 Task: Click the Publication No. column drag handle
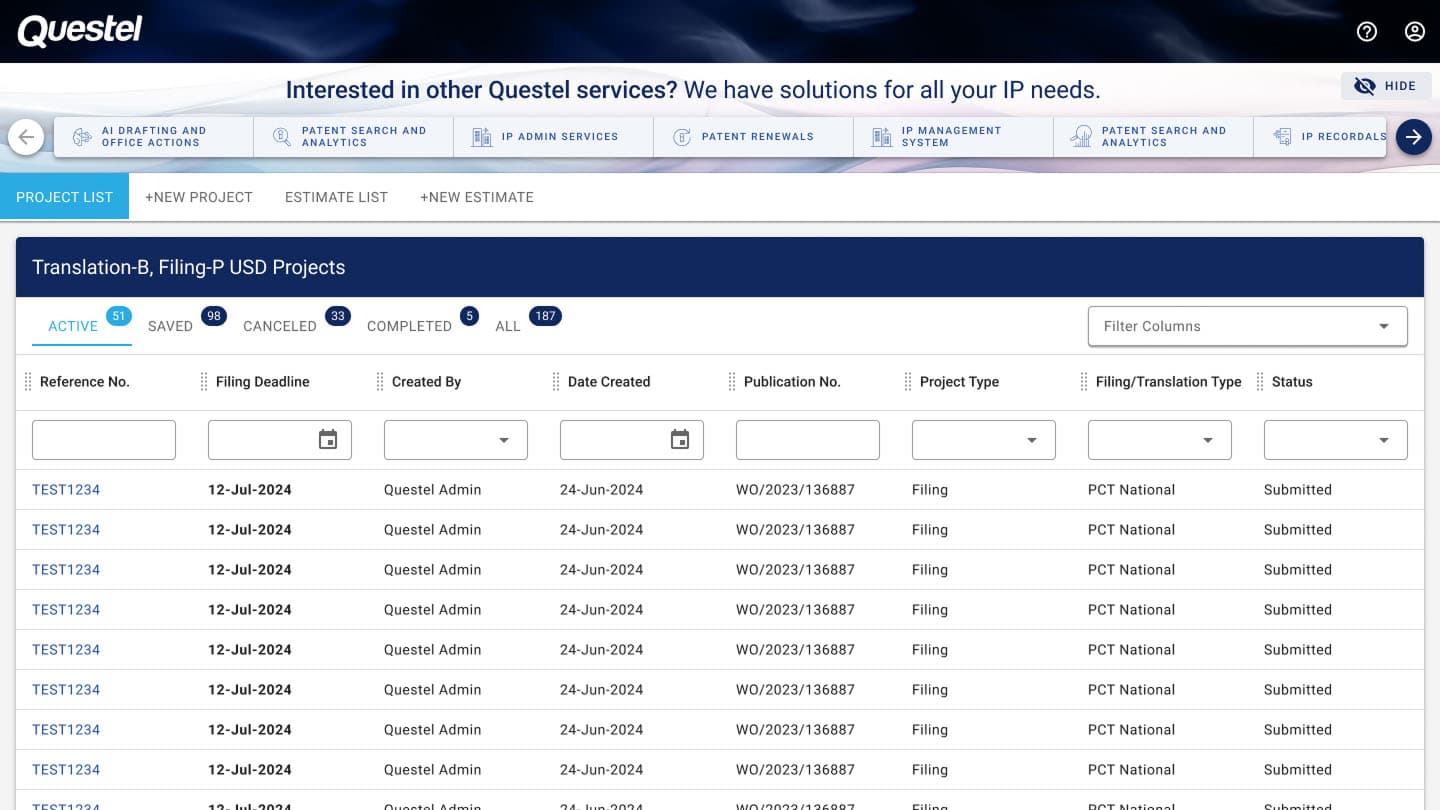732,382
